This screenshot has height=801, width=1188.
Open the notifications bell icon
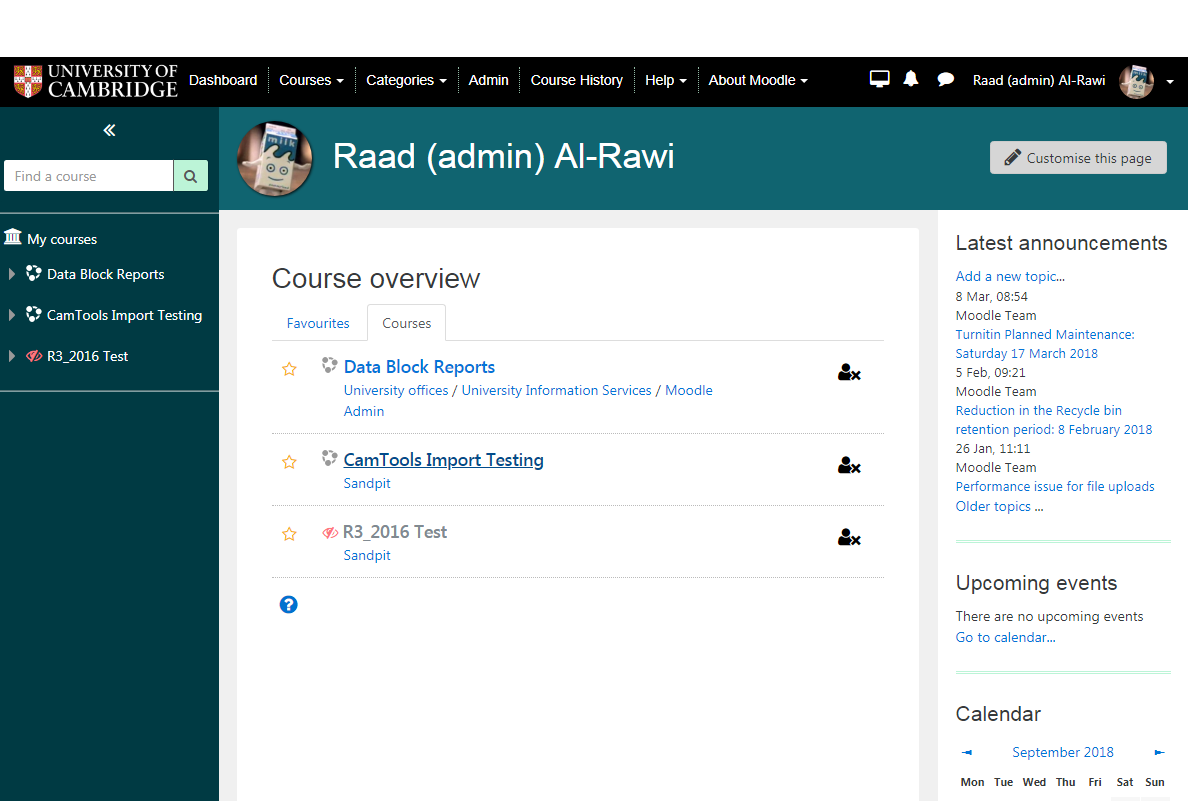pos(911,79)
